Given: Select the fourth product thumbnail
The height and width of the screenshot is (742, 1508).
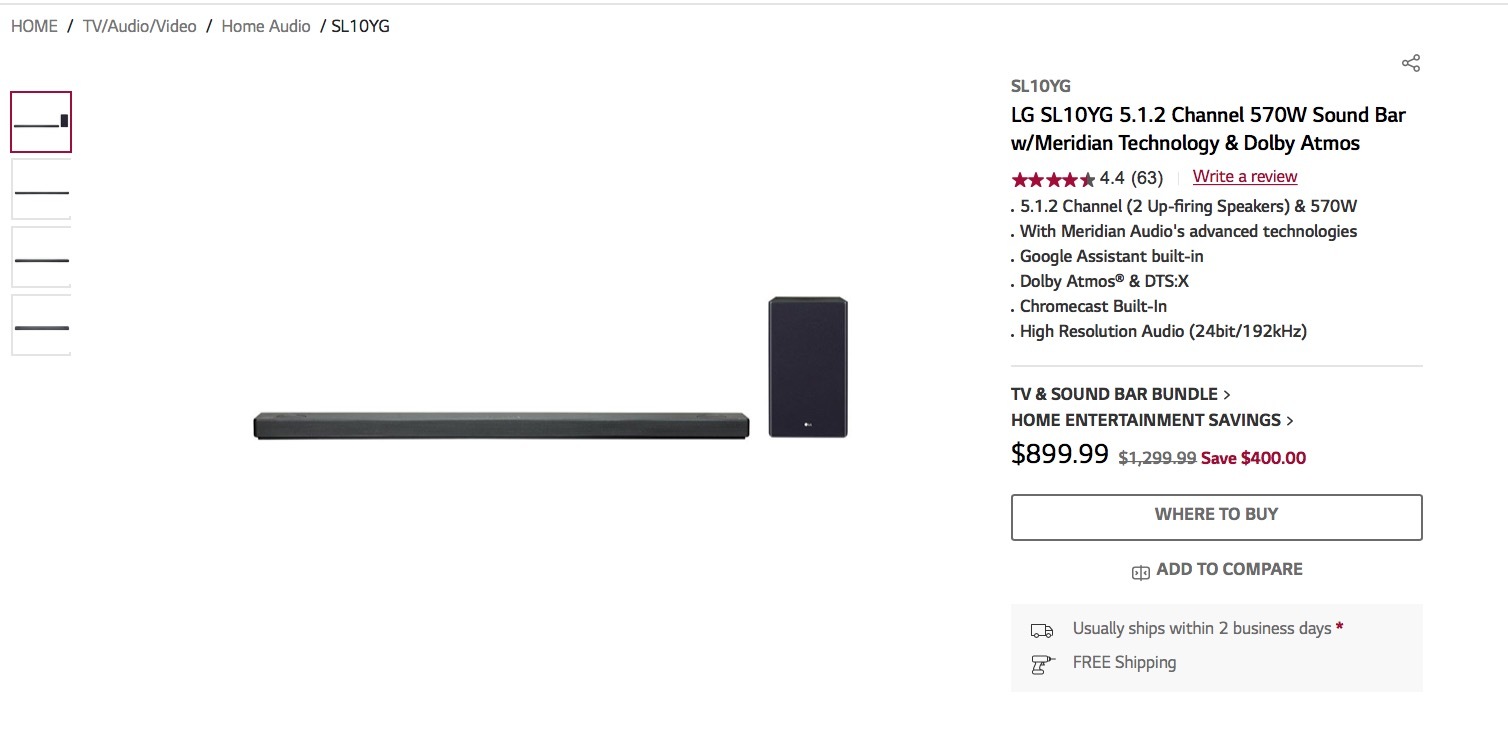Looking at the screenshot, I should 41,326.
